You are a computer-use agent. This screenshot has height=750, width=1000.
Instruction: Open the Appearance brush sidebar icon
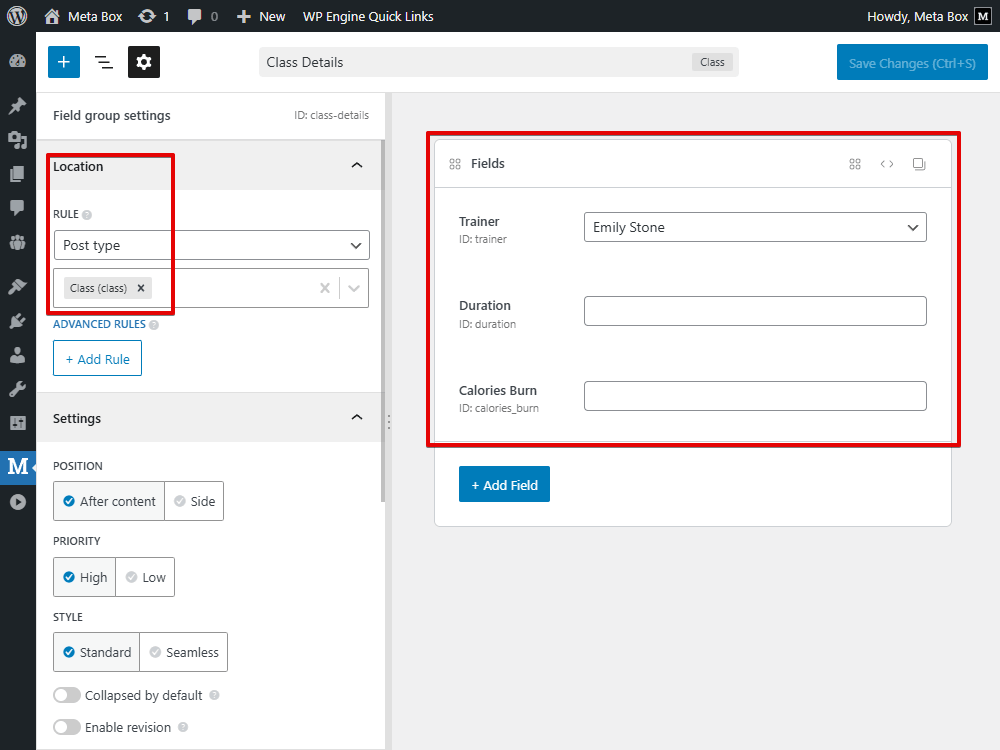coord(17,286)
